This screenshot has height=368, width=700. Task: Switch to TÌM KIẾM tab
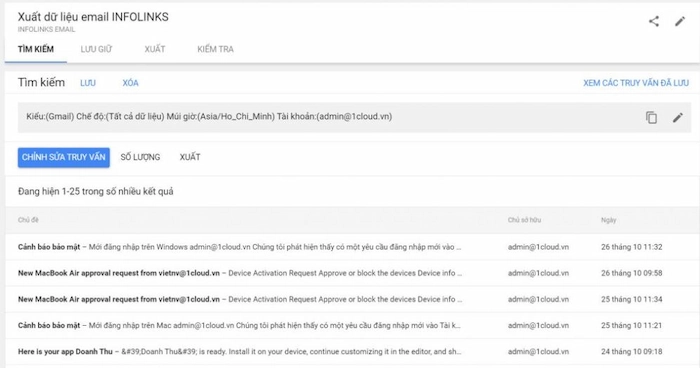pos(36,49)
